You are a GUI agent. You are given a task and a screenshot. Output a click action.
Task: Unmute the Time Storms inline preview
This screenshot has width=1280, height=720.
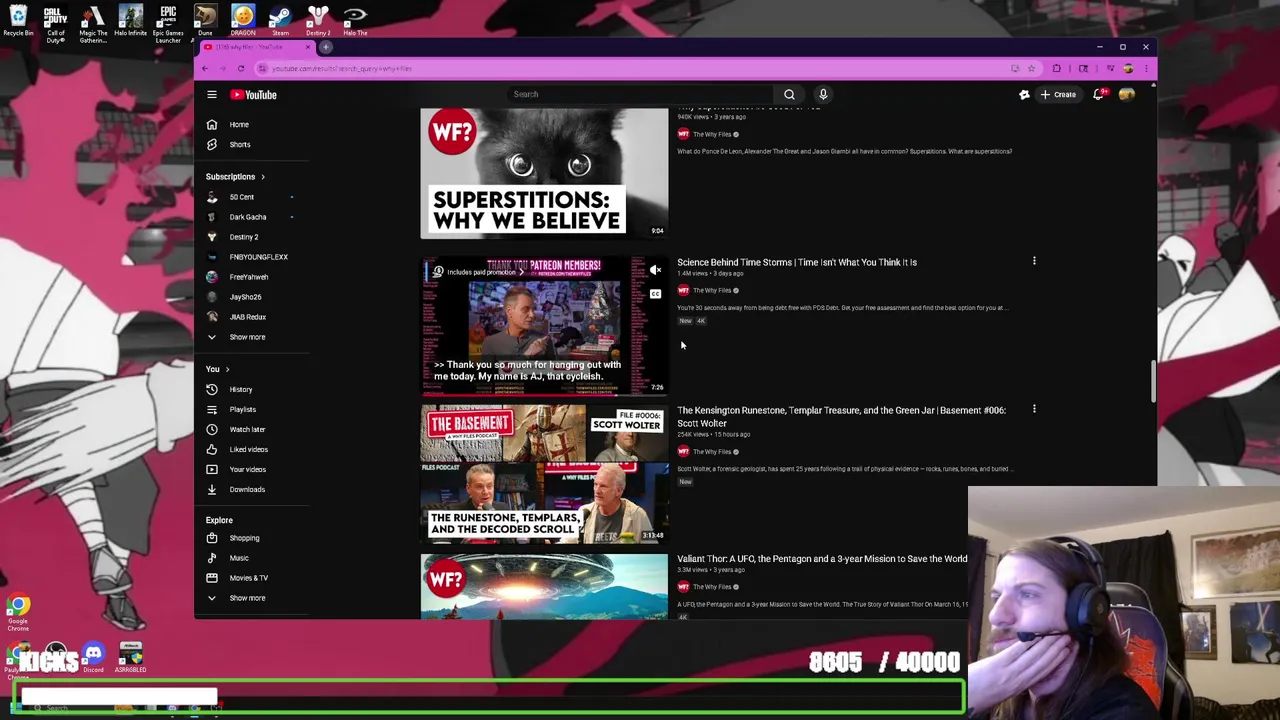[655, 270]
